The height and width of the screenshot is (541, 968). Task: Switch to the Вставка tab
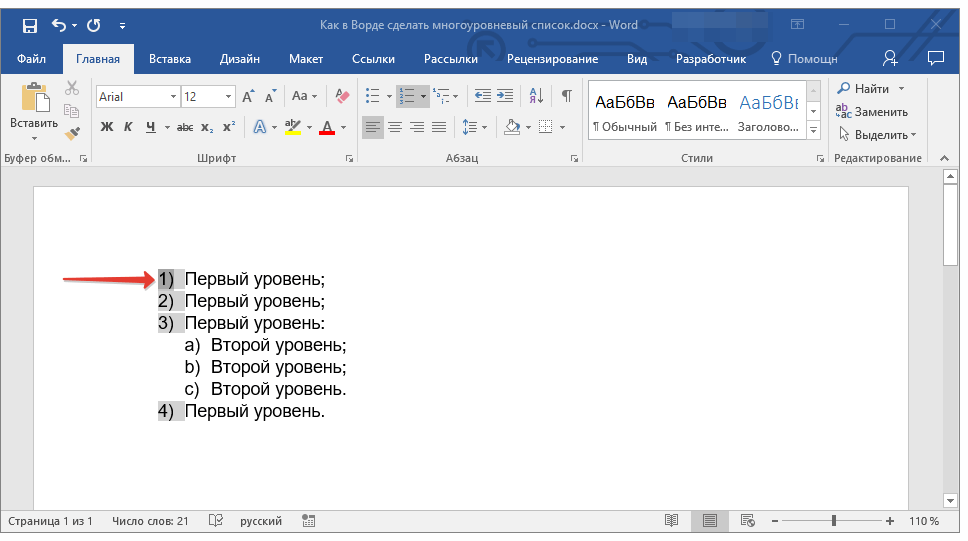point(170,59)
